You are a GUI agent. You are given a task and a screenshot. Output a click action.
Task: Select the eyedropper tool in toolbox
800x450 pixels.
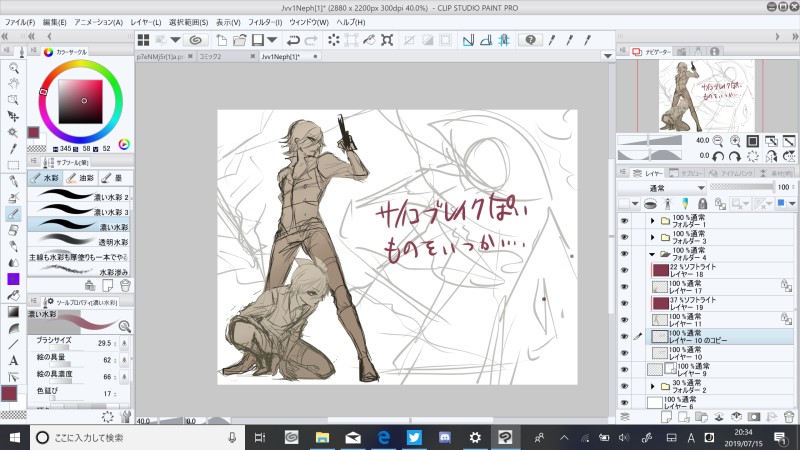(x=13, y=148)
